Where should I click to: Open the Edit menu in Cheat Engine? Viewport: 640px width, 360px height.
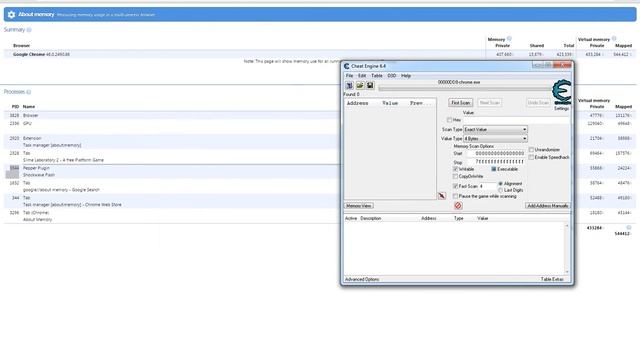(362, 76)
